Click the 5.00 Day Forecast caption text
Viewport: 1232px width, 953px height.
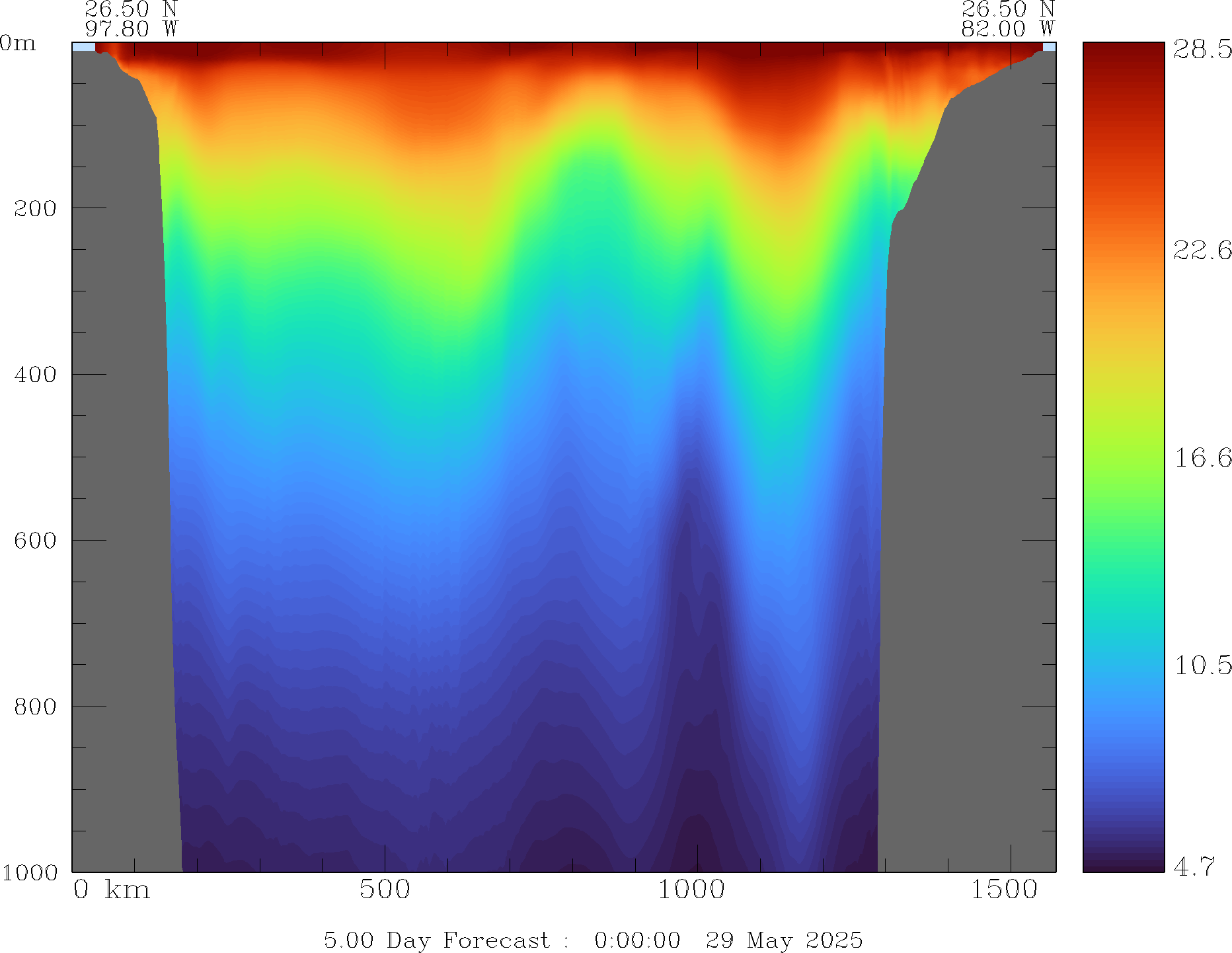coord(436,940)
